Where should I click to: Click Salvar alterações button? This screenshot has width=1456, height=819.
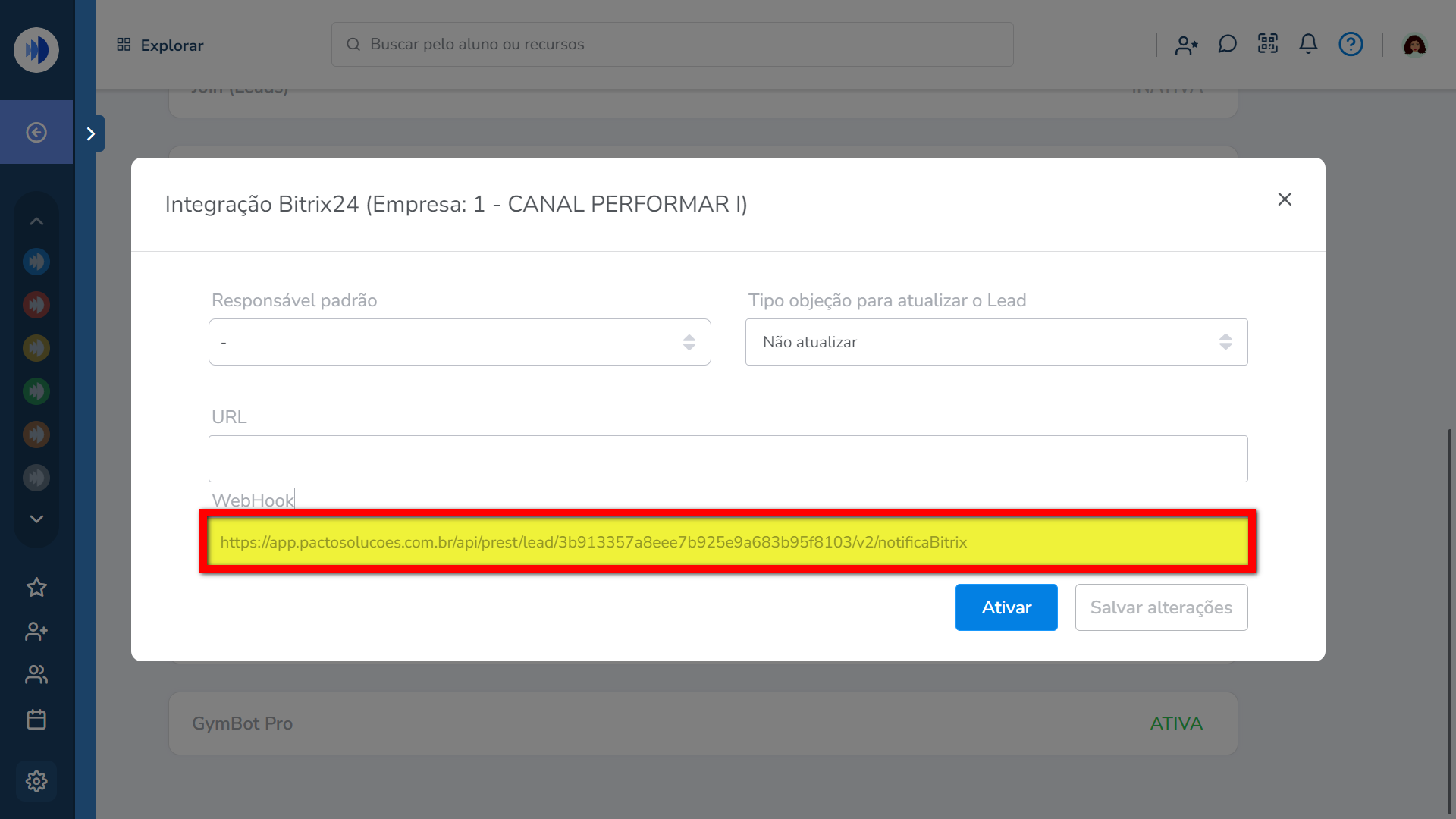(1161, 607)
